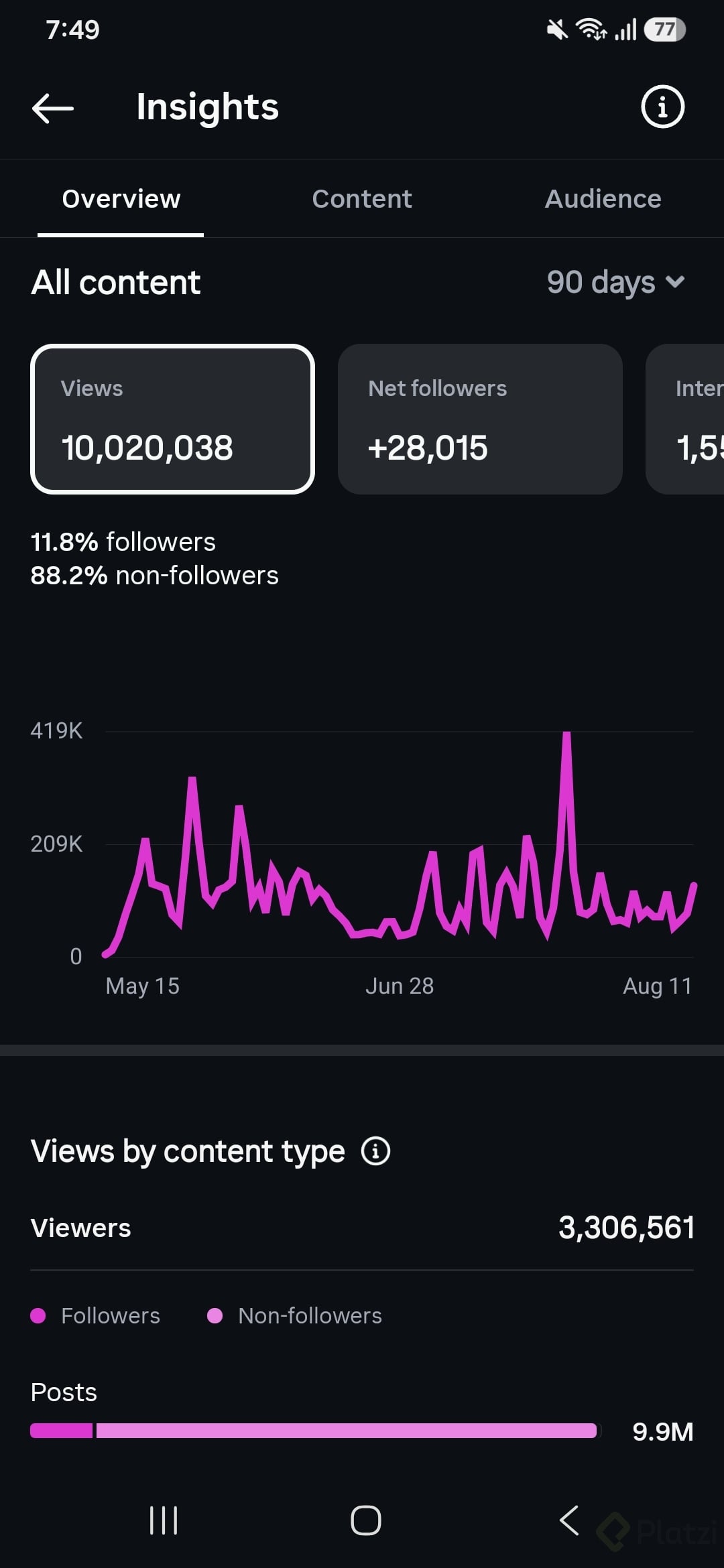
Task: Tap Android recent apps button
Action: 164,1520
